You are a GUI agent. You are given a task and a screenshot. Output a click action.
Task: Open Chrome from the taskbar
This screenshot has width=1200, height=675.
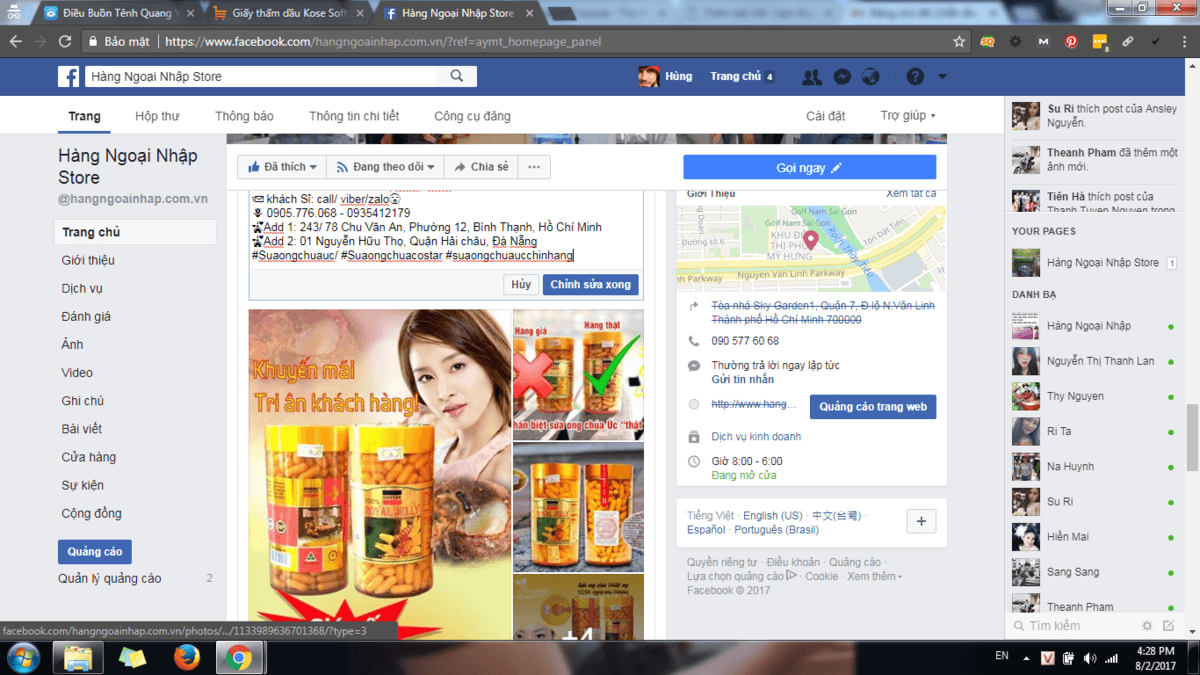[x=238, y=657]
